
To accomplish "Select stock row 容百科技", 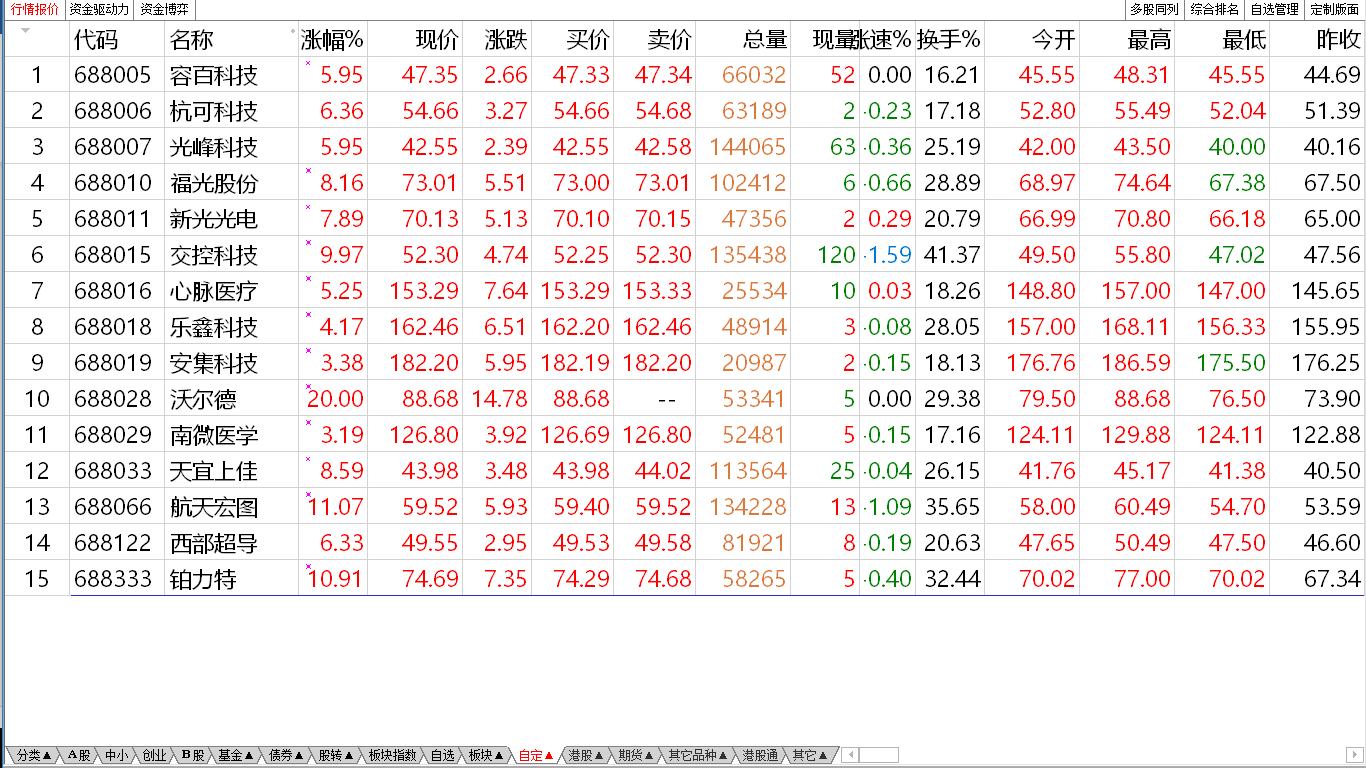I will click(683, 75).
